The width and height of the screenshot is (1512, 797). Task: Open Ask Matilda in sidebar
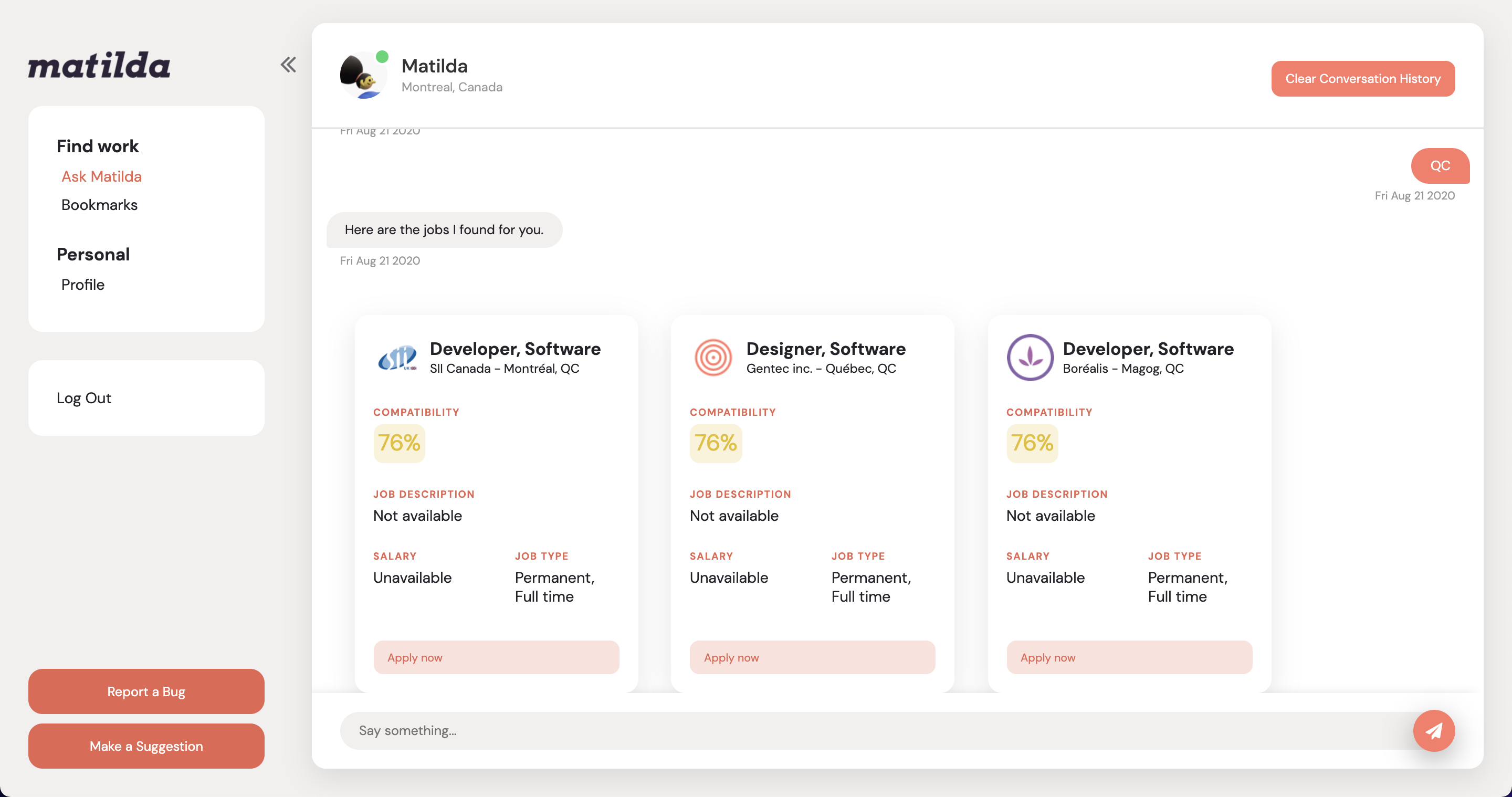(x=101, y=176)
